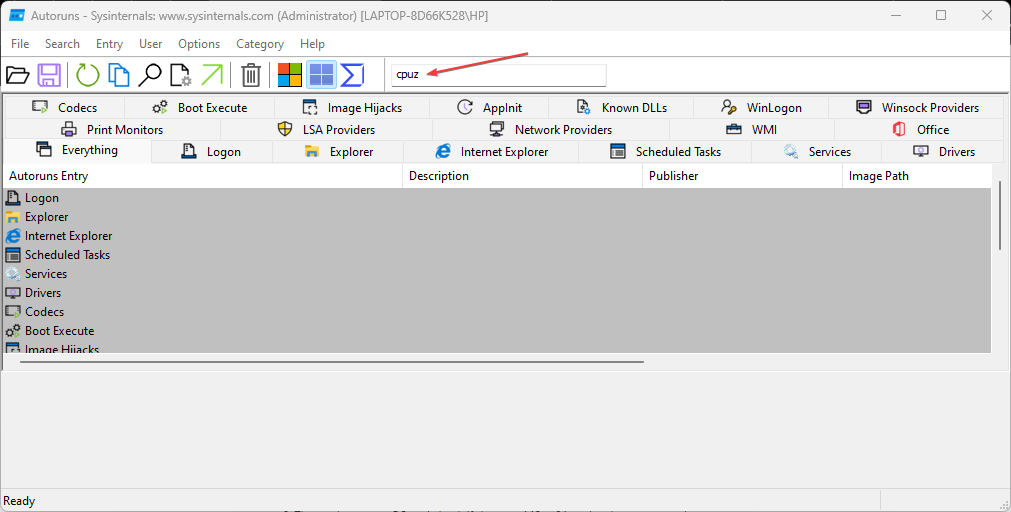Switch to the WMI tab
This screenshot has height=512, width=1011.
pos(752,130)
